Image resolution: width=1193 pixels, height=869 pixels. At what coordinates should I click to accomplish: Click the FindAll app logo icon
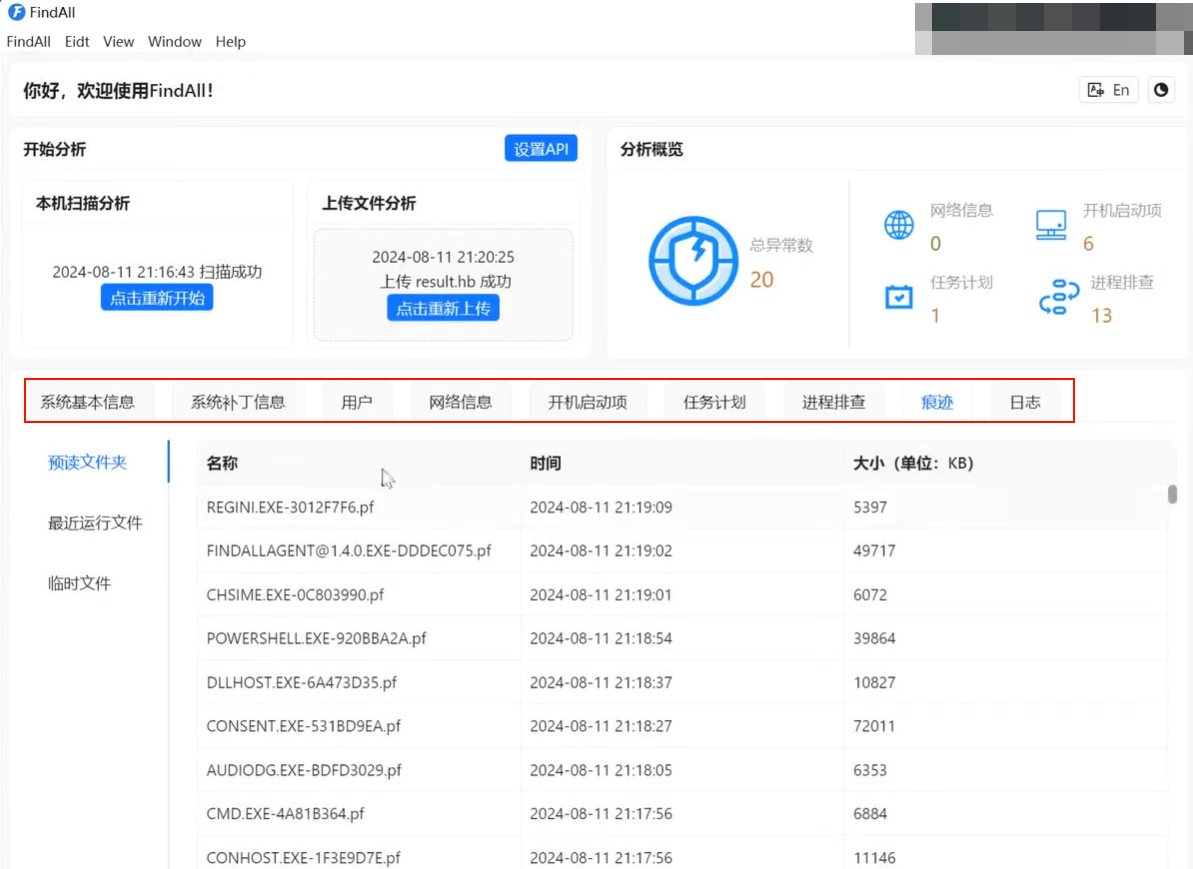[x=16, y=12]
